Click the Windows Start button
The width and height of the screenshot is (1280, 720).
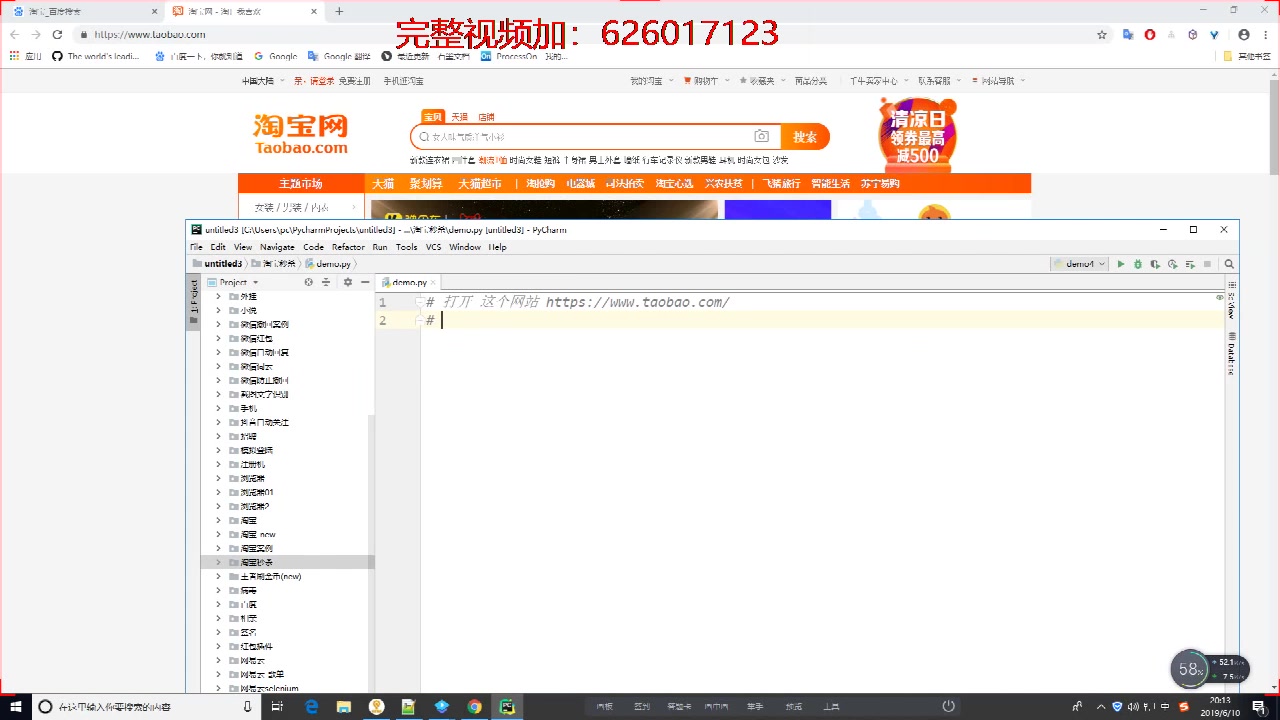click(x=16, y=706)
